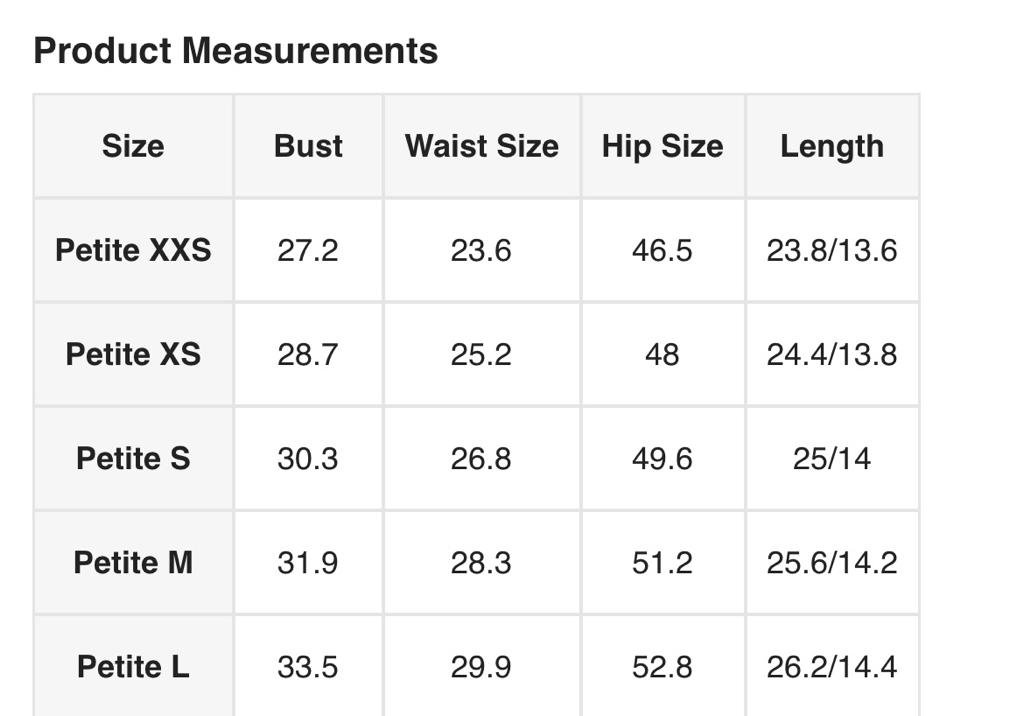1024x716 pixels.
Task: Click Petite S hip value 49.6
Action: [x=662, y=459]
